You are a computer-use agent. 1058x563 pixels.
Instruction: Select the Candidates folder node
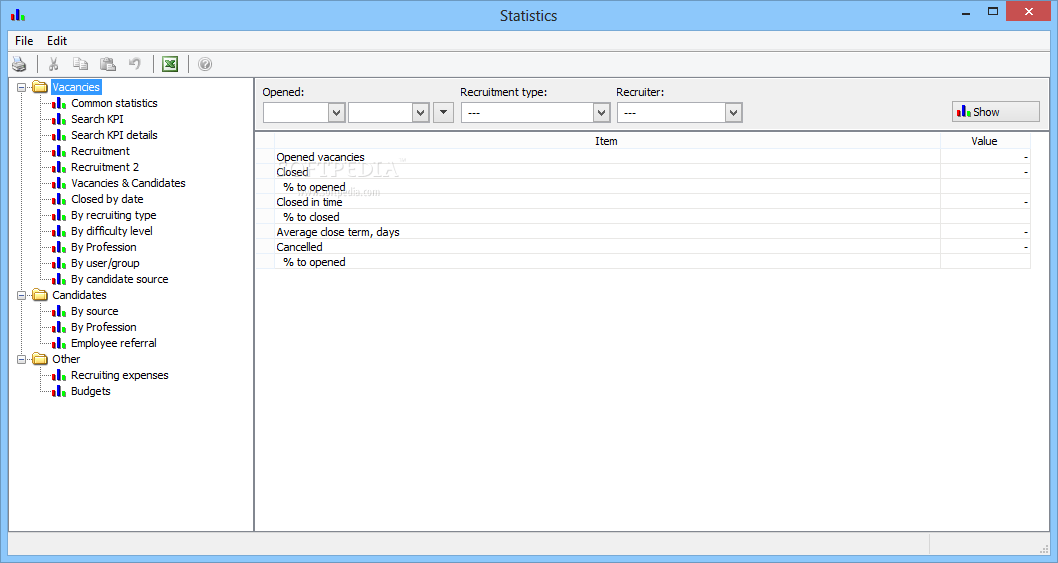click(x=79, y=295)
